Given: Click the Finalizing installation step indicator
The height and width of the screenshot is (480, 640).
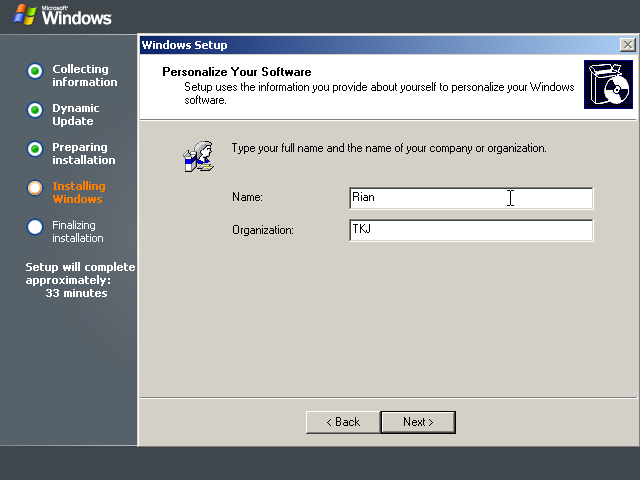Looking at the screenshot, I should [35, 227].
